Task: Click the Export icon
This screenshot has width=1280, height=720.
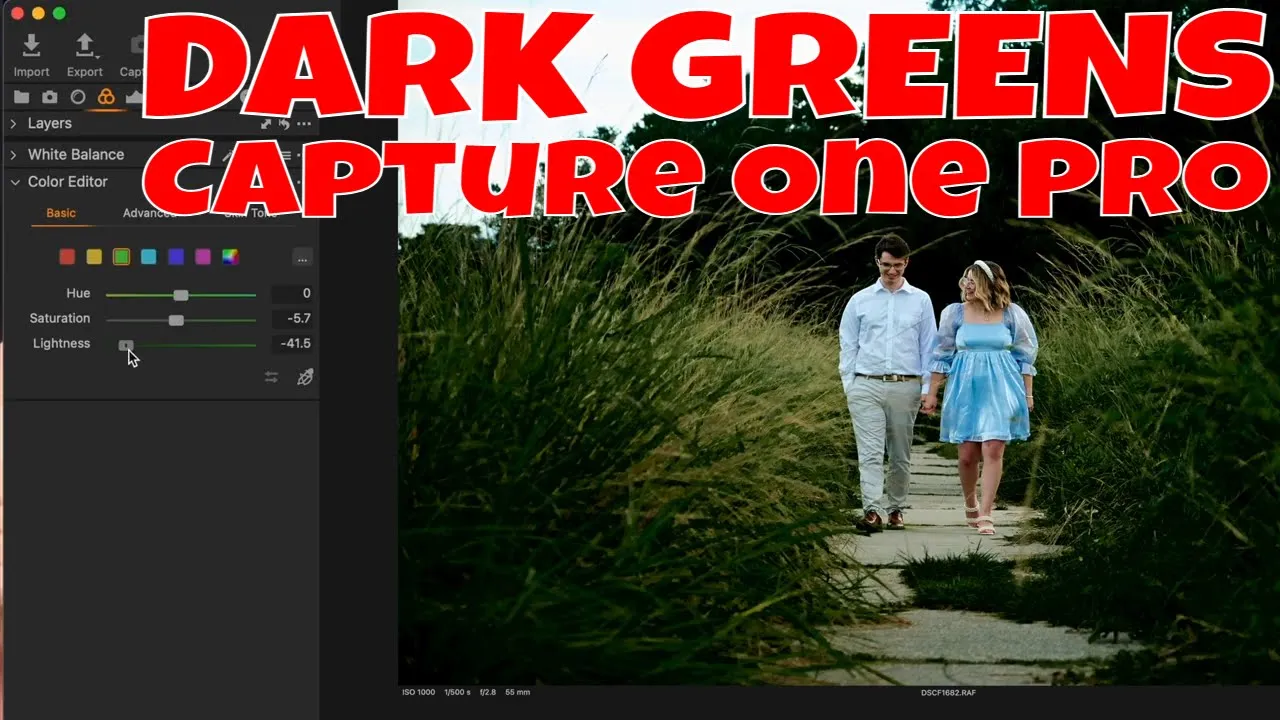Action: click(x=84, y=45)
